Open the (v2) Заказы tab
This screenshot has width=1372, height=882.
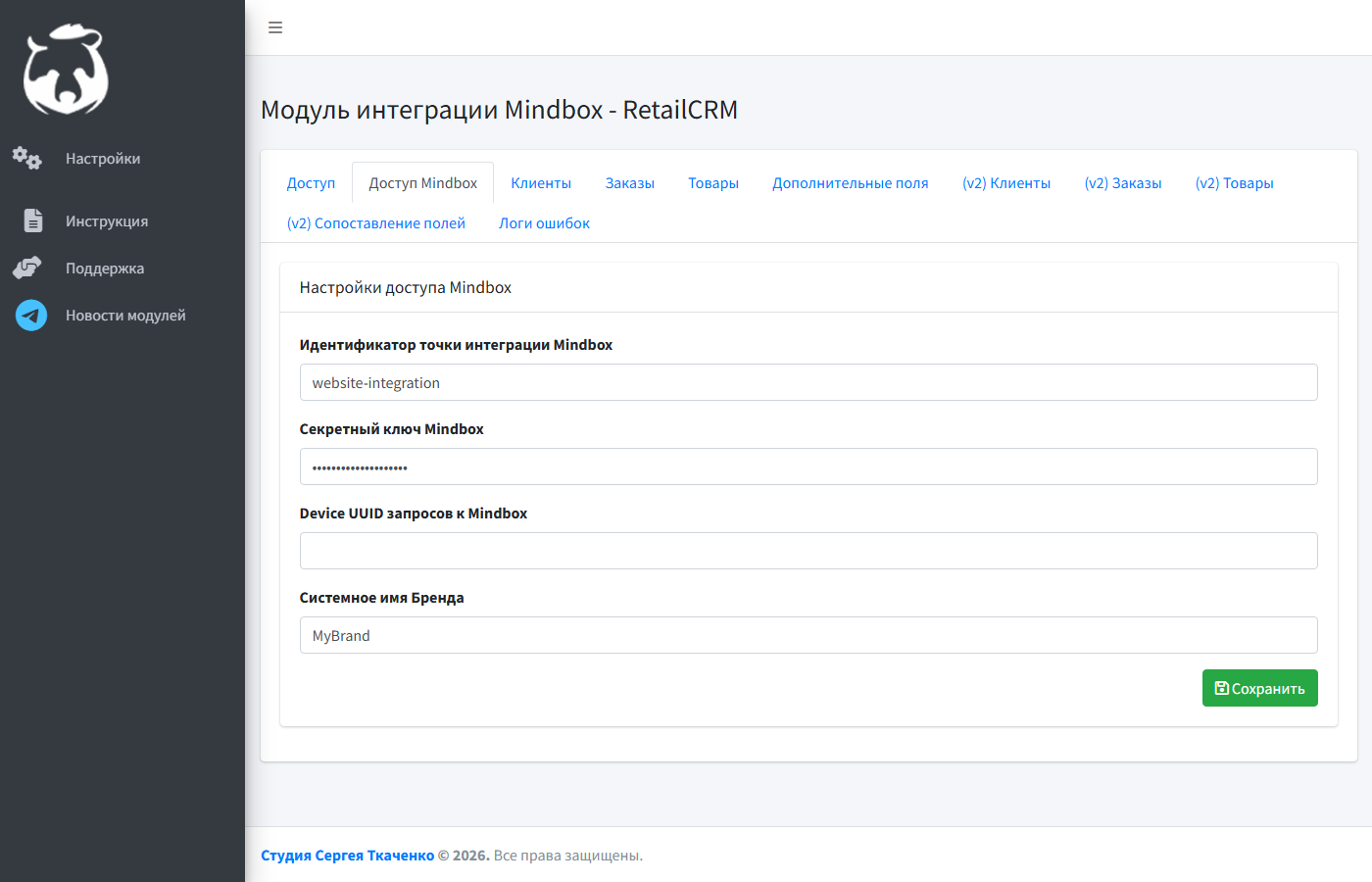(1123, 183)
